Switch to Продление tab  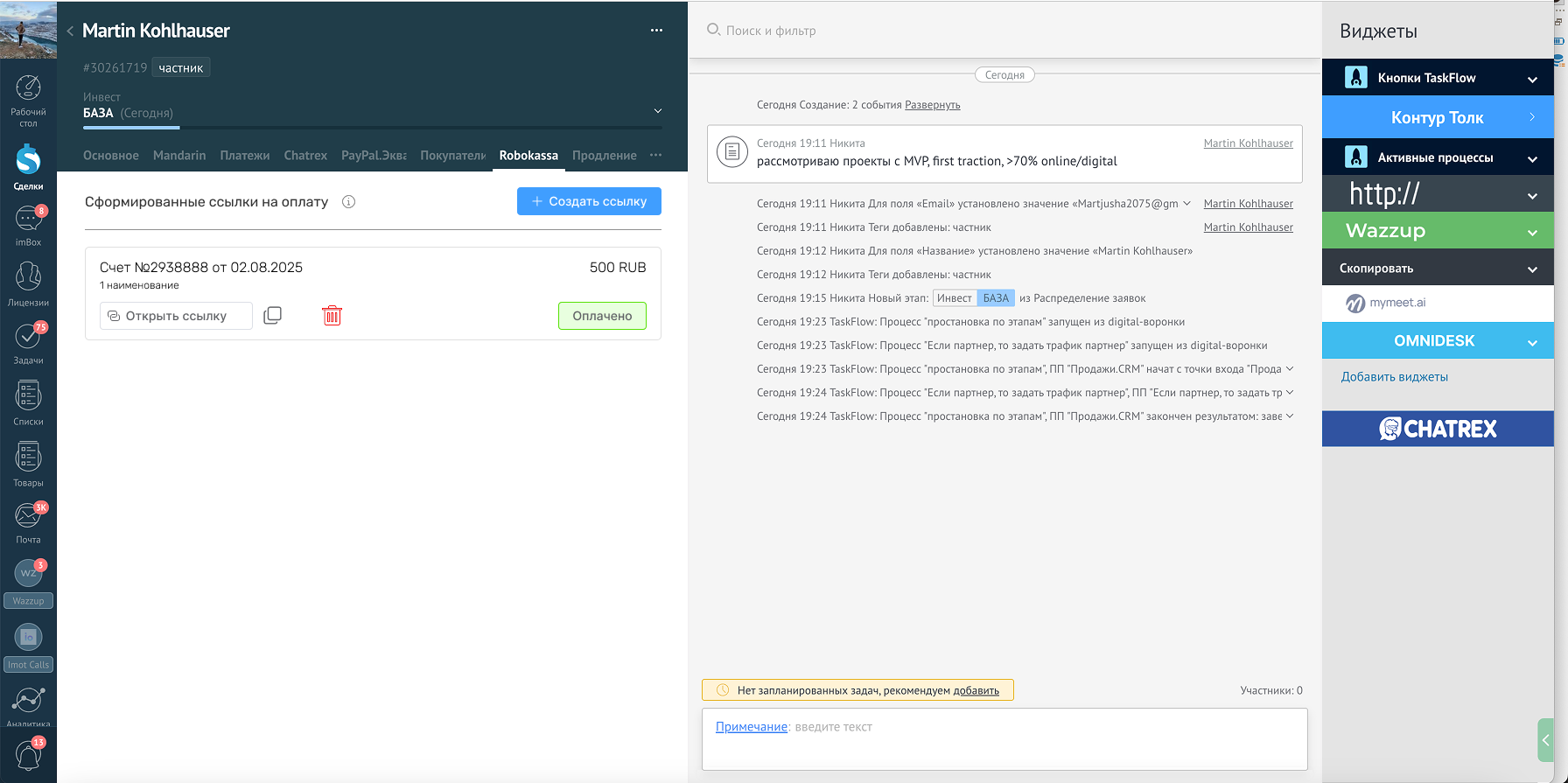pos(605,156)
